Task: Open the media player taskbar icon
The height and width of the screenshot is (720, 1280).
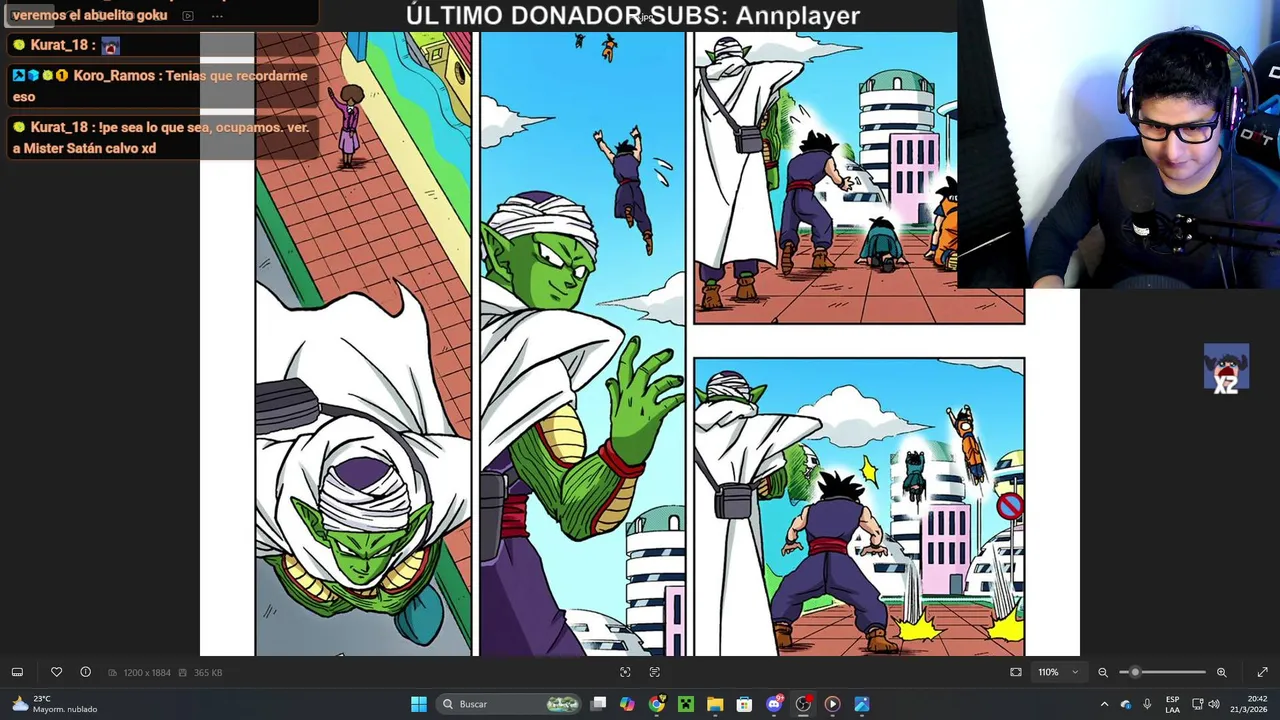Action: [832, 704]
